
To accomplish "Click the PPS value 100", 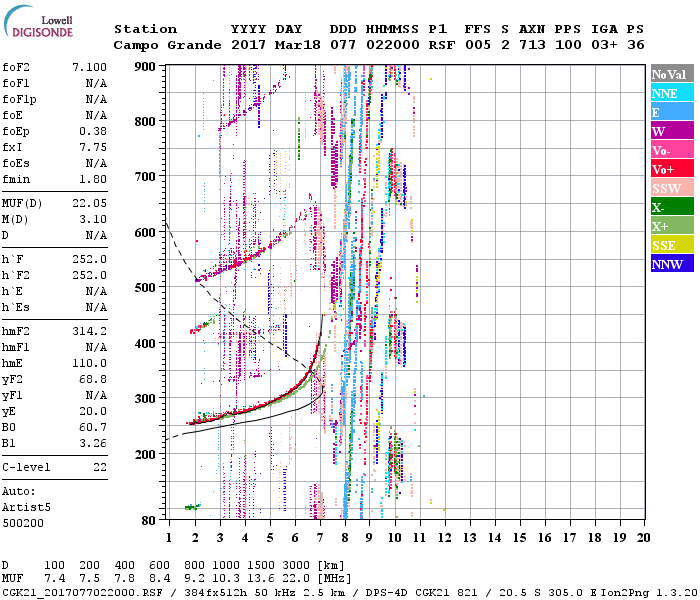I will coord(568,45).
